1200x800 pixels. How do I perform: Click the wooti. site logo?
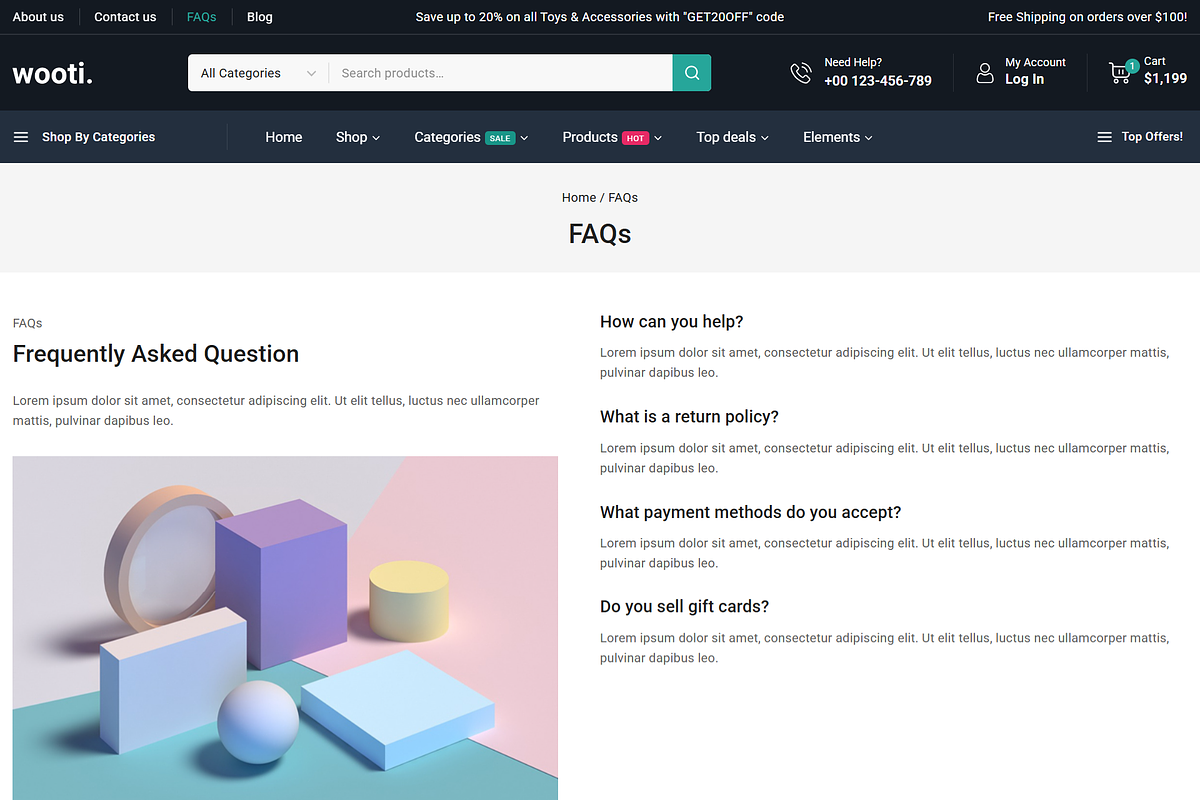[x=52, y=73]
